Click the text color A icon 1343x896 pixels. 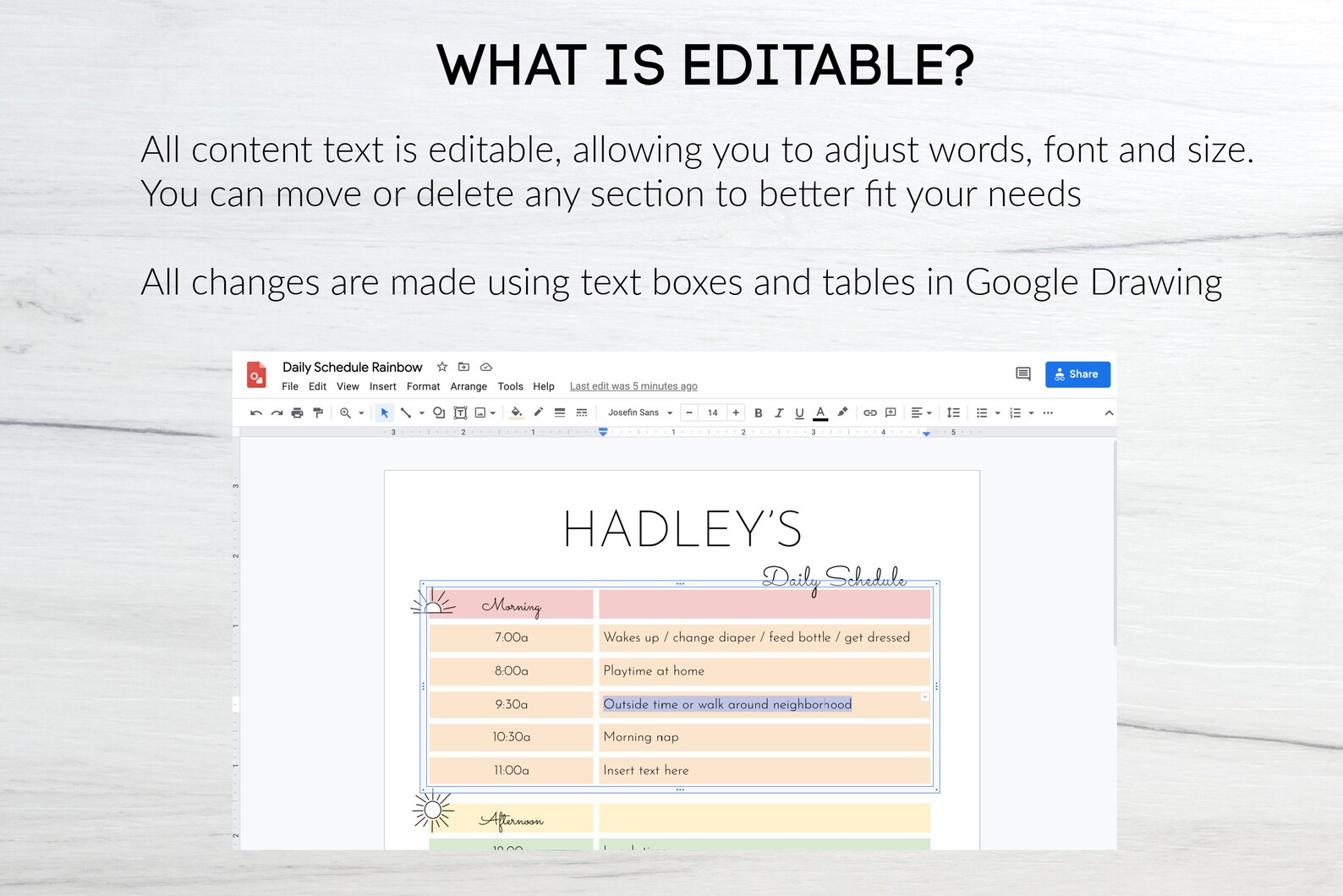point(820,412)
